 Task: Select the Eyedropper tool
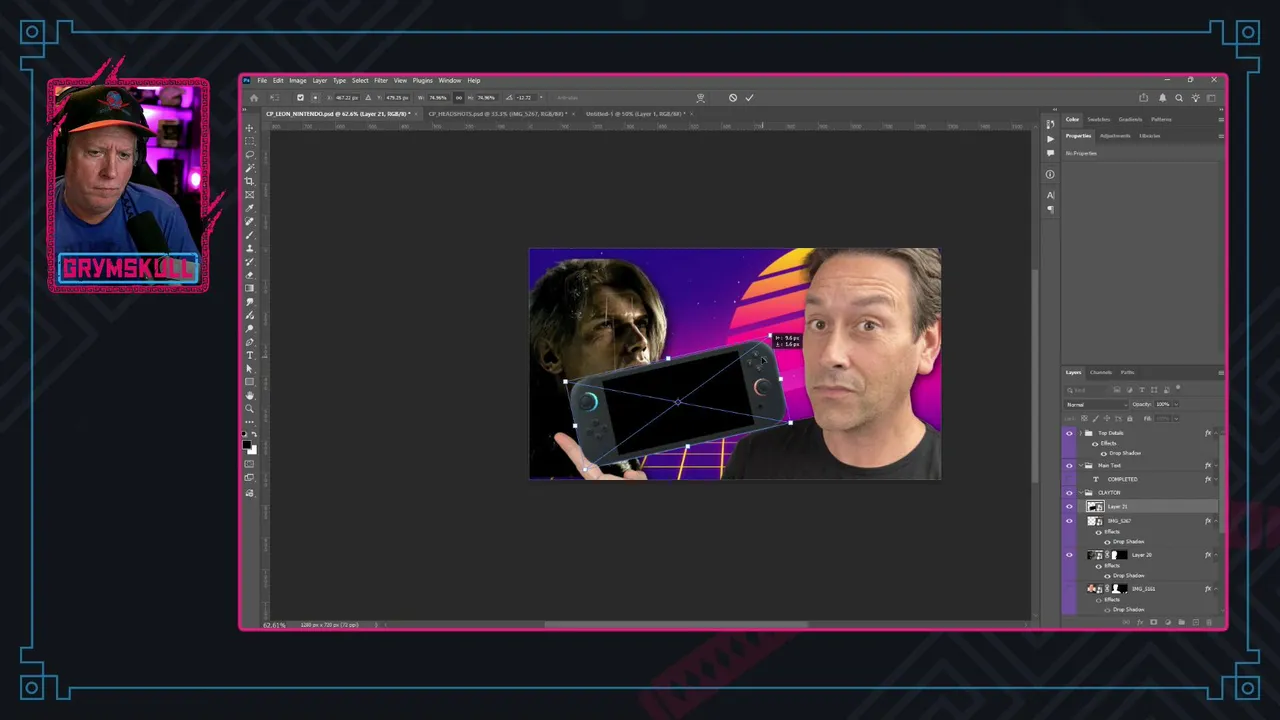pos(248,208)
